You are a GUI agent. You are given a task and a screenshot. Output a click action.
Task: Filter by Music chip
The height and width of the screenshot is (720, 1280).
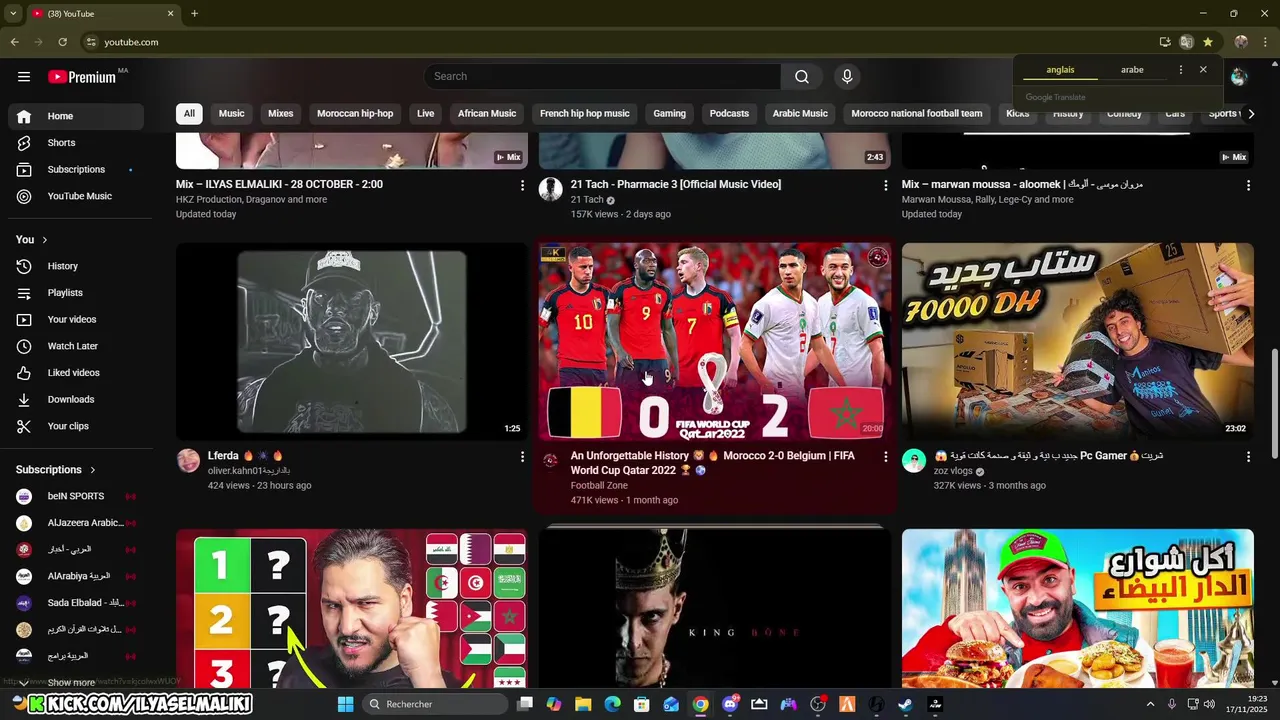click(231, 114)
